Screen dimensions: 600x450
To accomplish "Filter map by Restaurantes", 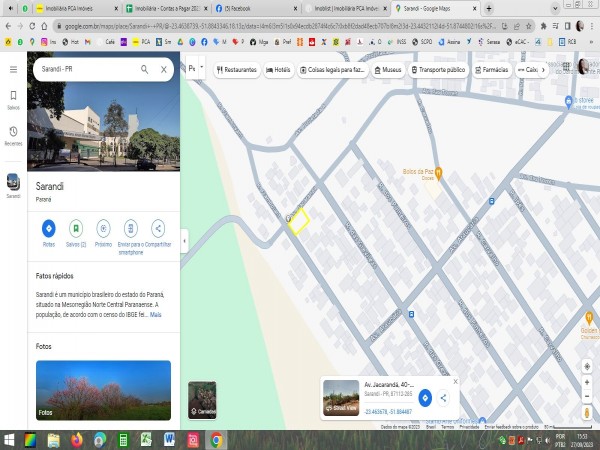I will (237, 70).
